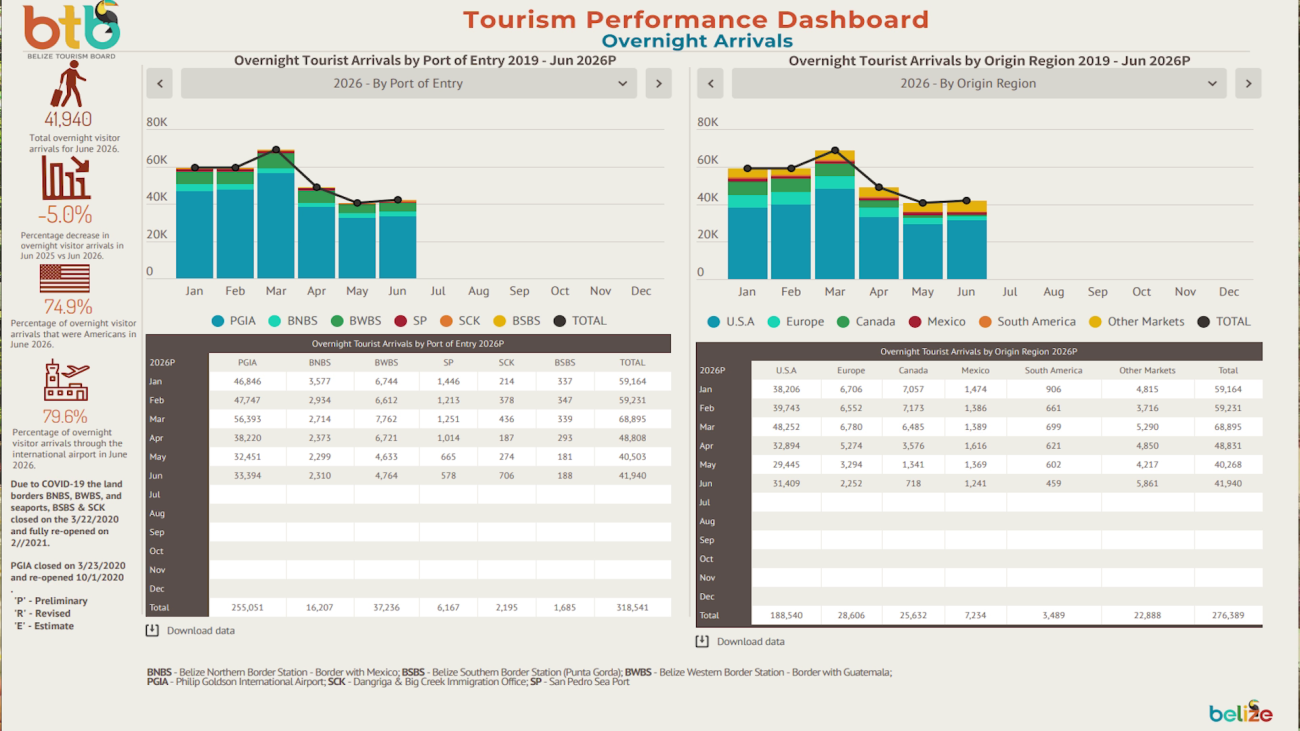Toggle PGIA legend series

[x=232, y=321]
